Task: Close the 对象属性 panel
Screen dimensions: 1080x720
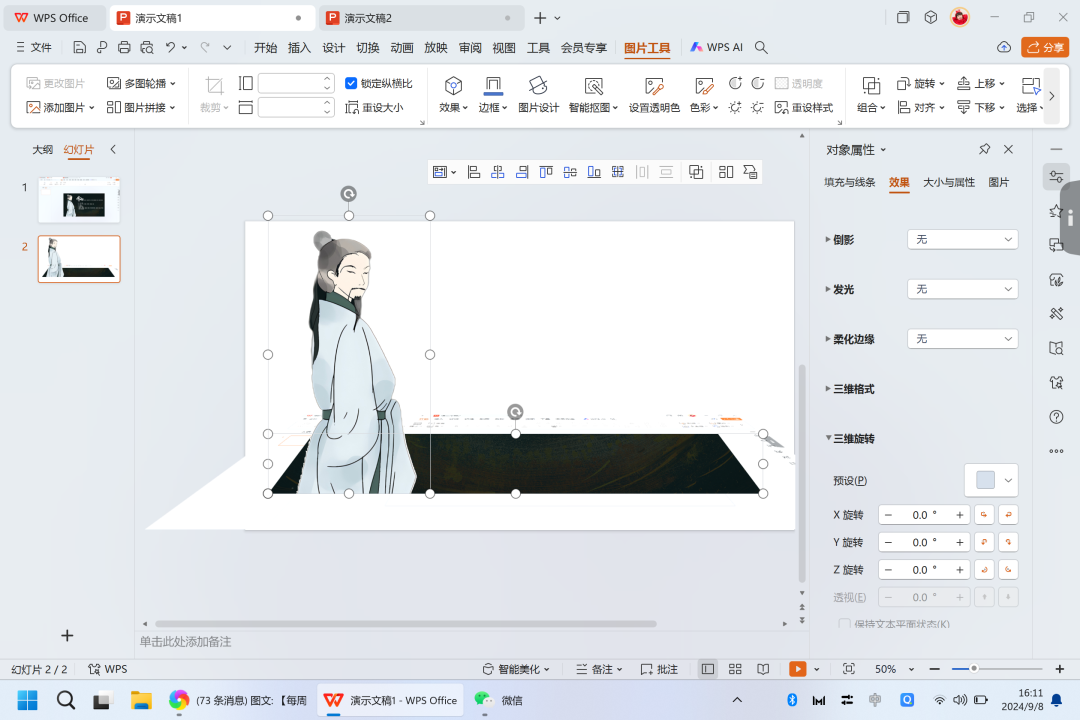Action: click(1008, 150)
